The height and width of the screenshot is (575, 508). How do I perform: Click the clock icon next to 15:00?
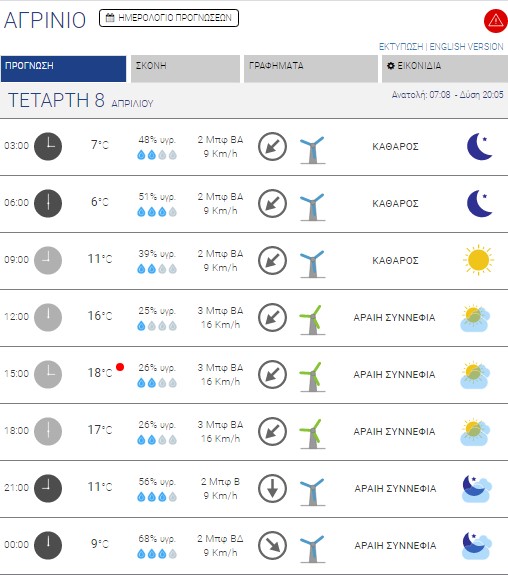[48, 374]
